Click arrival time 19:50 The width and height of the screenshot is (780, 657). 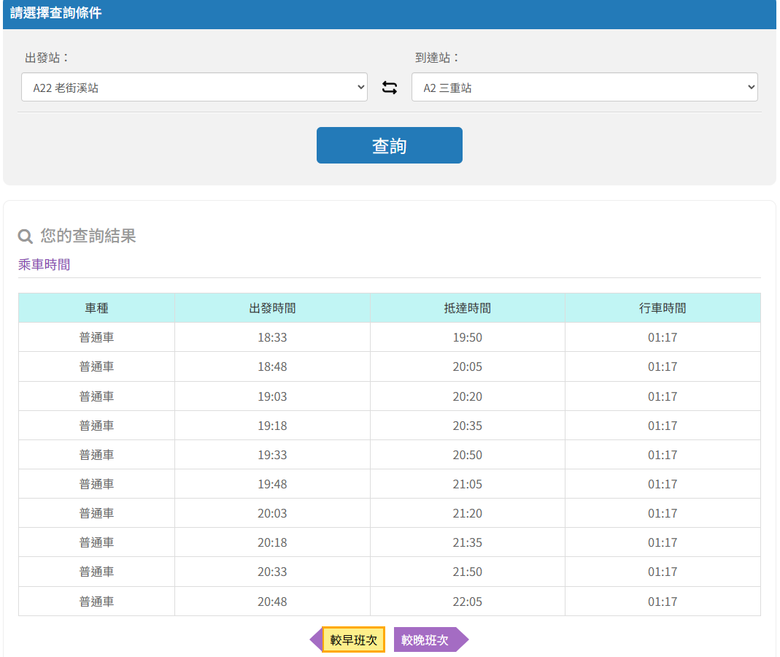coord(467,338)
